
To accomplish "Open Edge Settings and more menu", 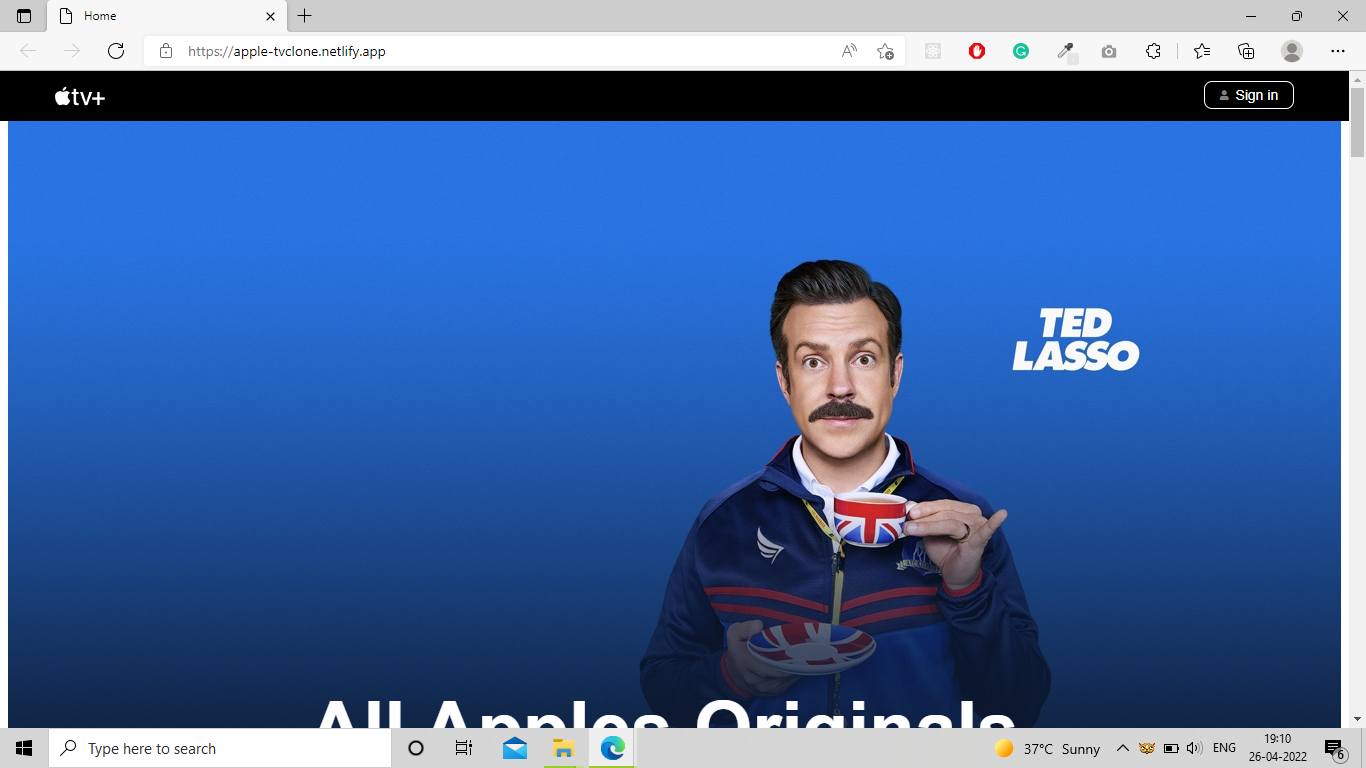I will coord(1338,51).
